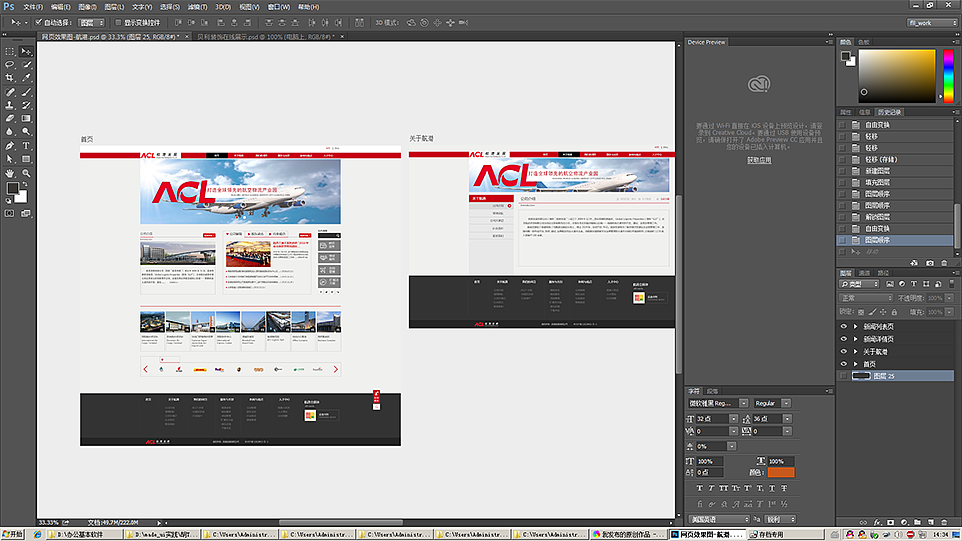The image size is (962, 541).
Task: Select the Blur tool
Action: click(x=10, y=132)
